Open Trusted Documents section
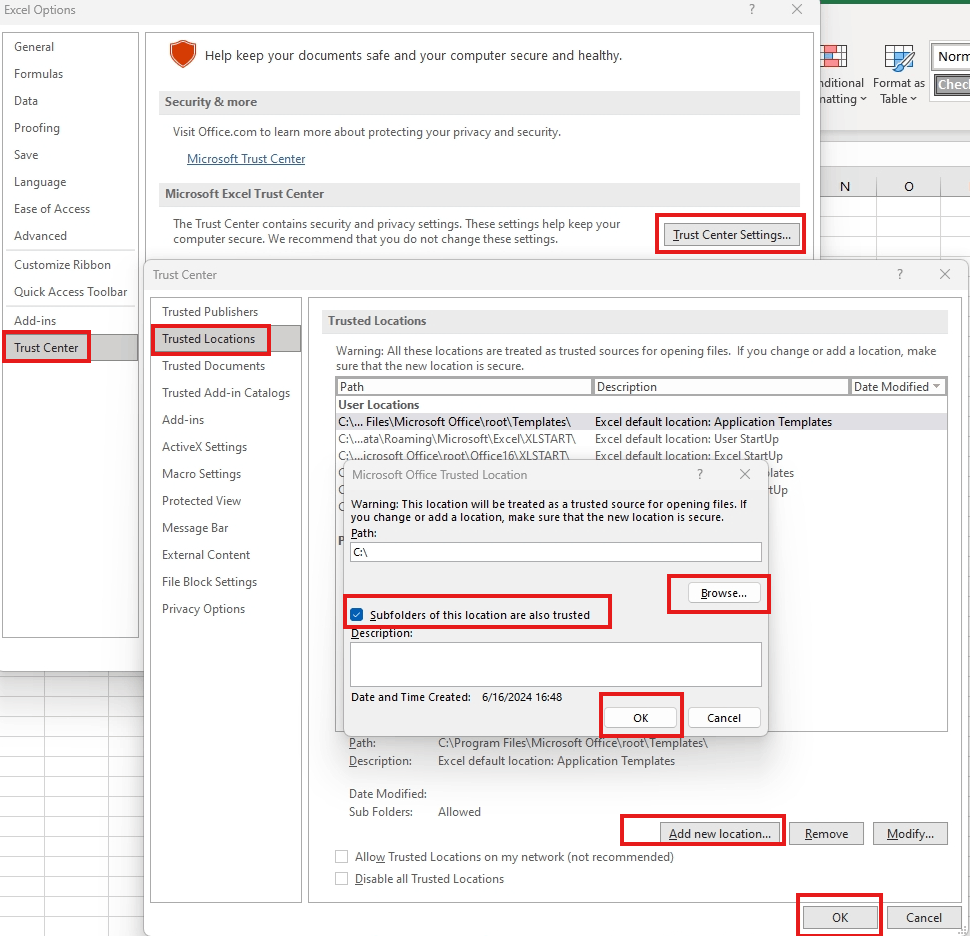Screen dimensions: 971x937 tap(214, 366)
